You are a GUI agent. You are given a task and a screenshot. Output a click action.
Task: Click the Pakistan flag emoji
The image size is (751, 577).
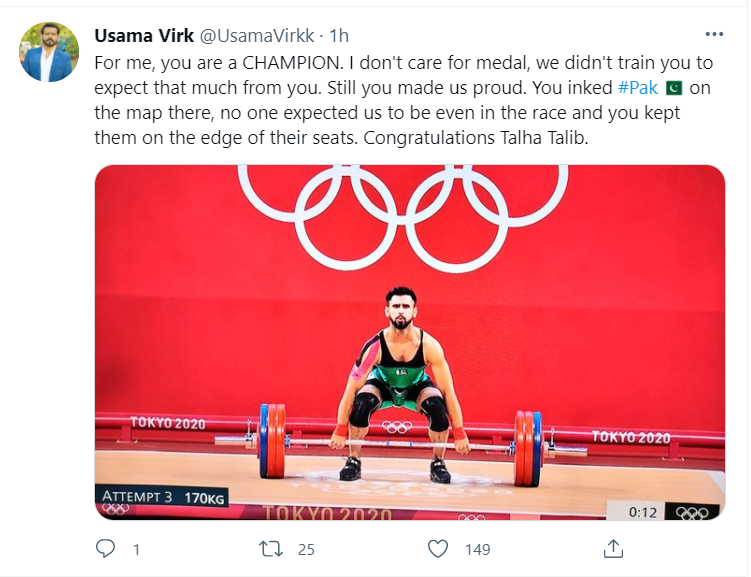tap(674, 88)
